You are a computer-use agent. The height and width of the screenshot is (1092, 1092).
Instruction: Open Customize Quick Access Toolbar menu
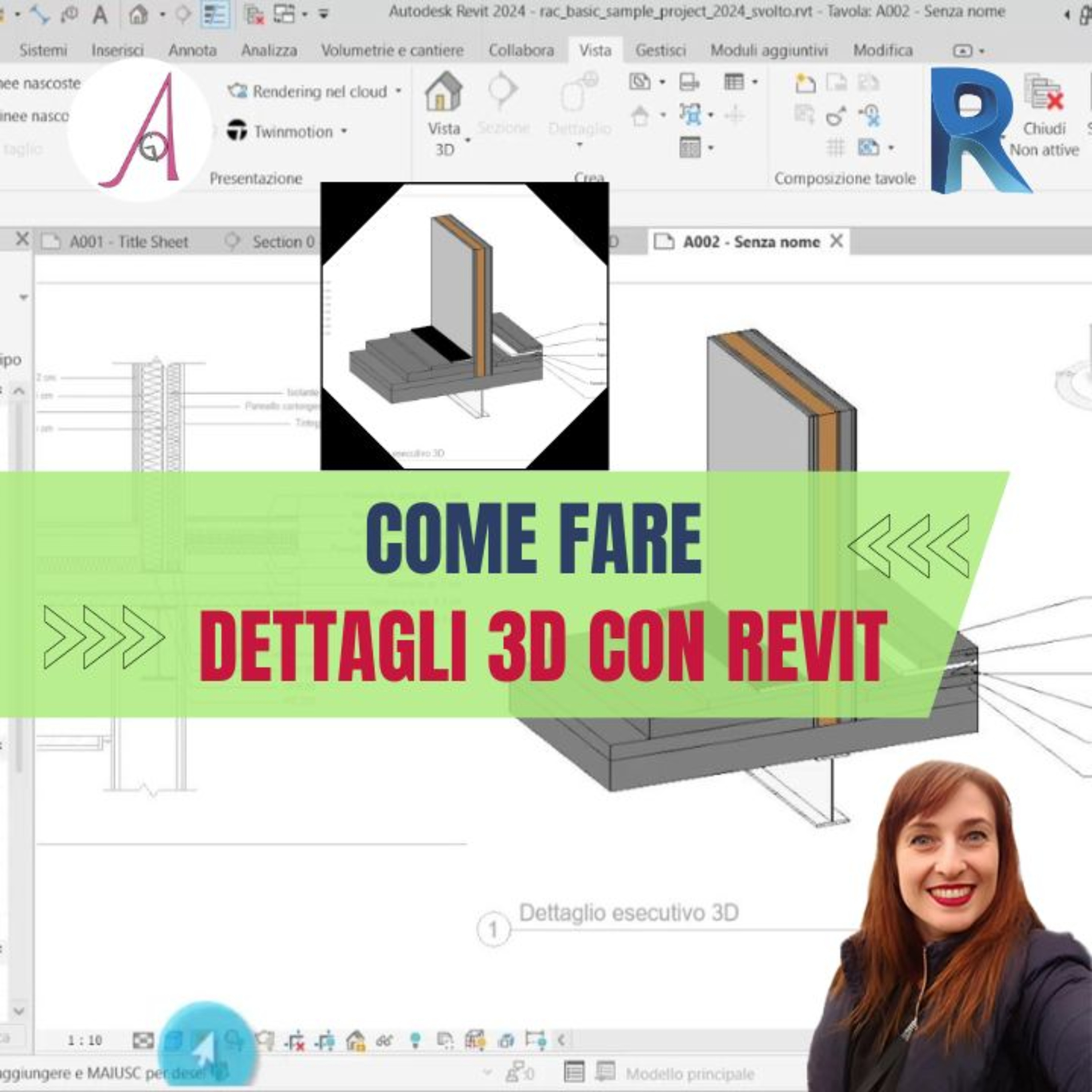324,14
